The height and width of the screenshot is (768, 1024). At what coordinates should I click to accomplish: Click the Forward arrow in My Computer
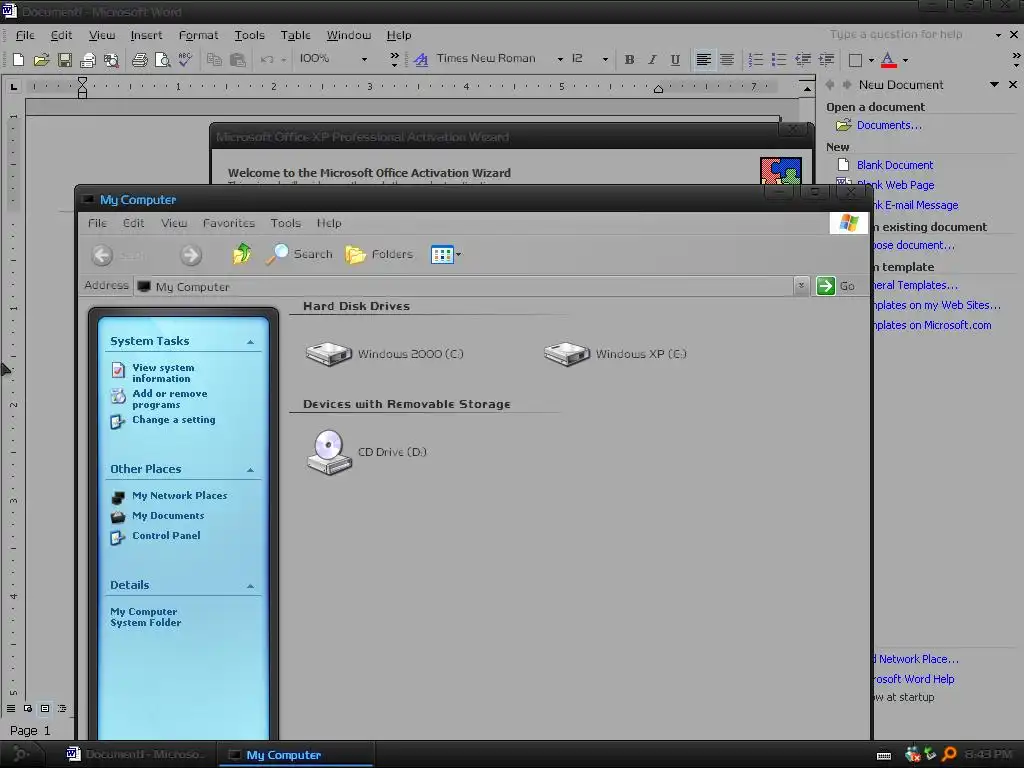pyautogui.click(x=191, y=255)
